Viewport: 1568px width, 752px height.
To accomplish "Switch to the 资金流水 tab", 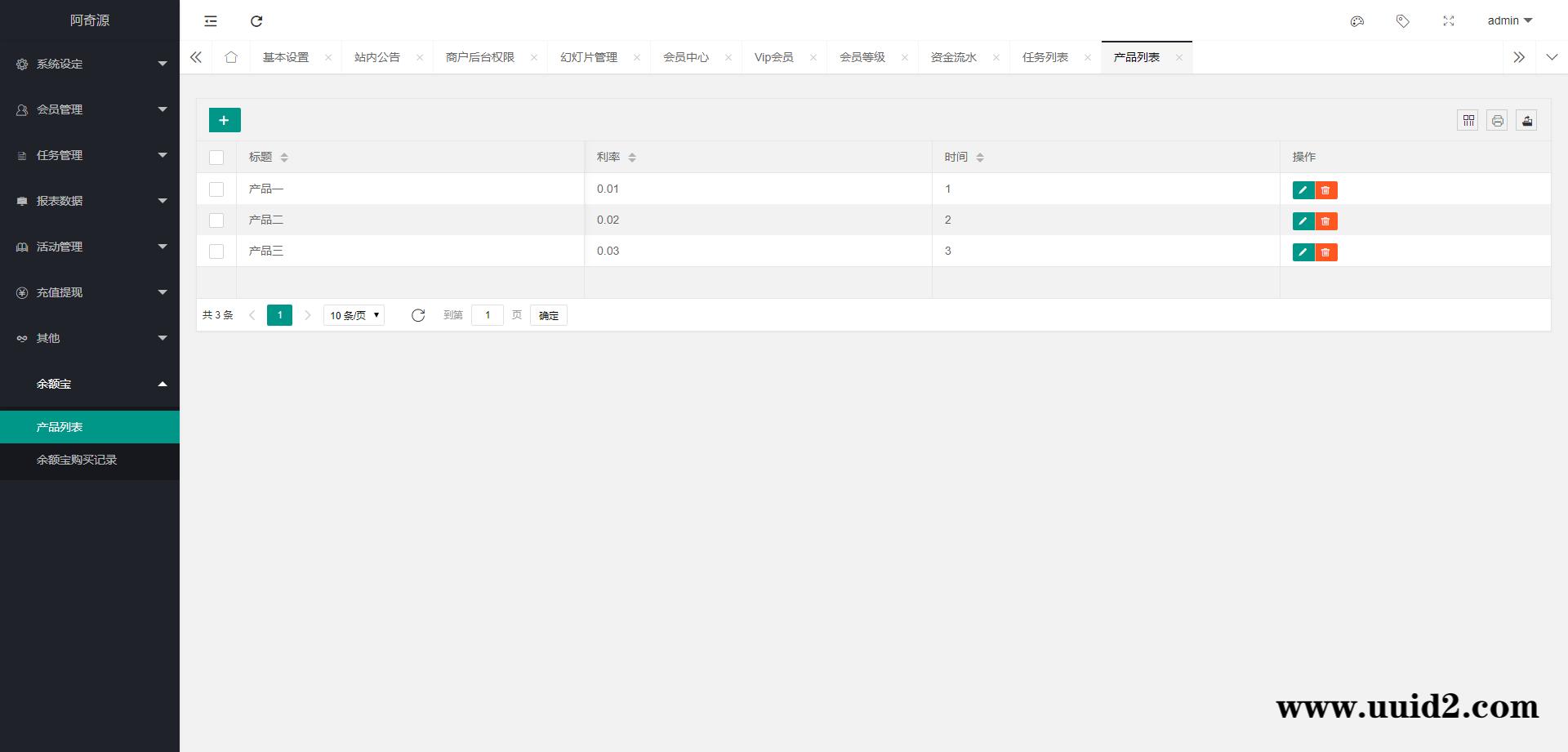I will [x=952, y=57].
